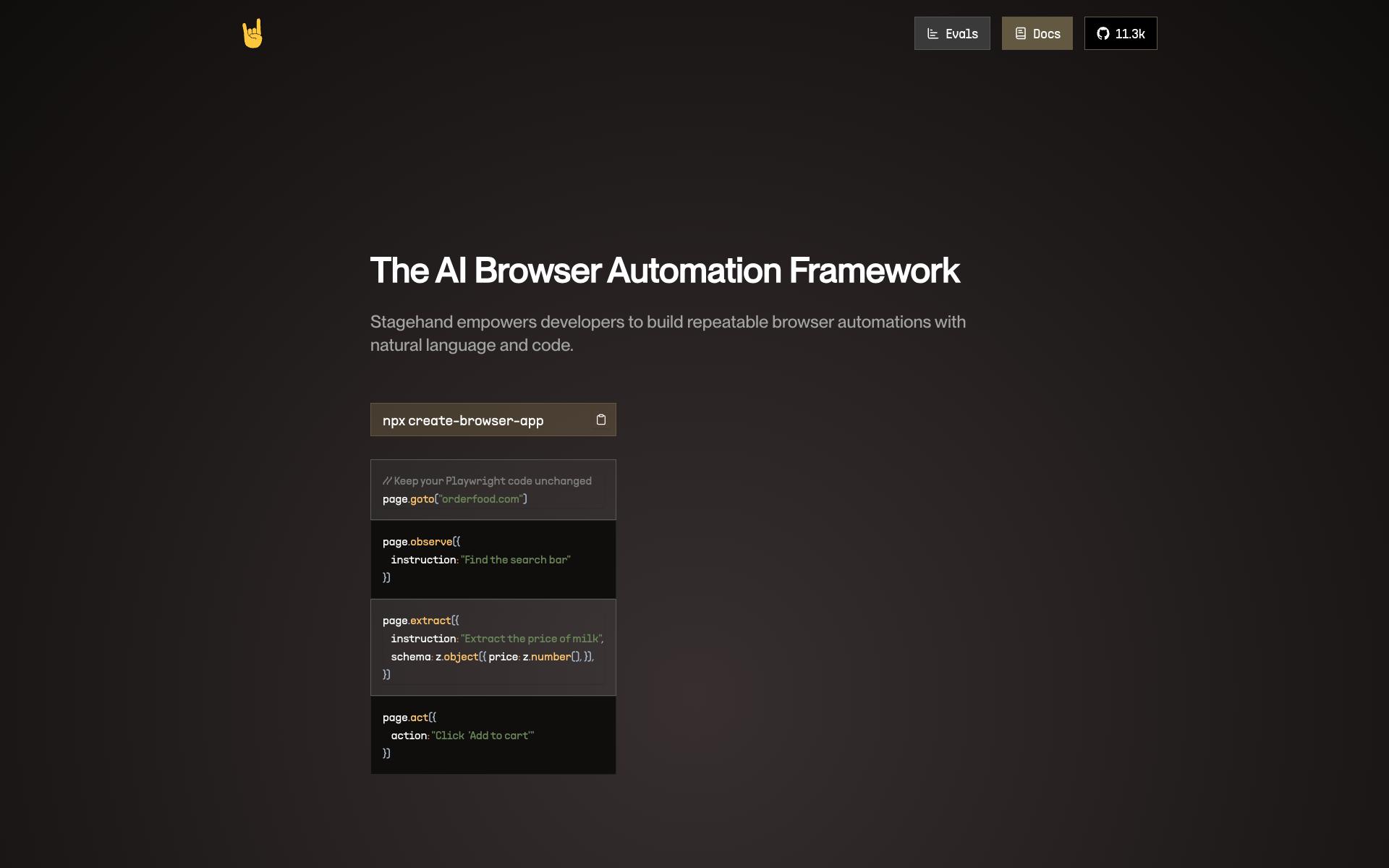This screenshot has width=1389, height=868.
Task: Click the GitHub octocat icon
Action: 1103,34
